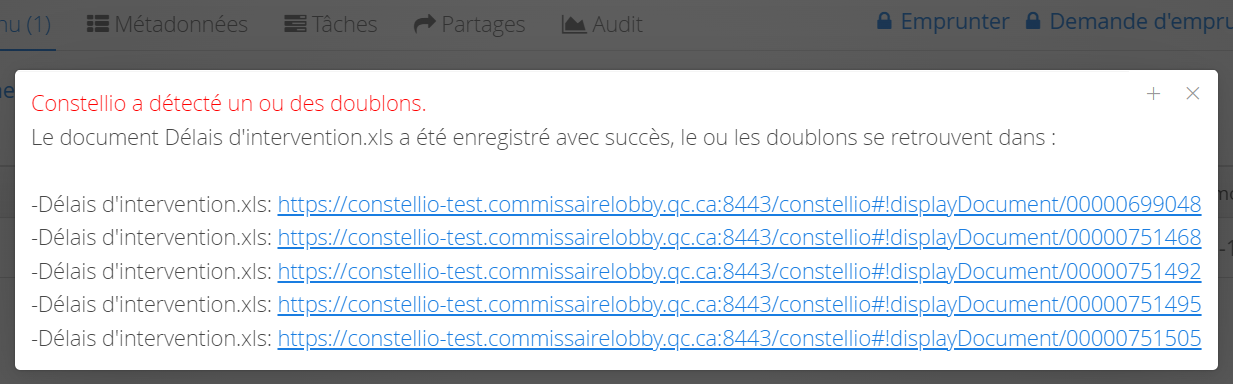
Task: Follow the displayDocument link ending in 00000751492
Action: pos(739,271)
